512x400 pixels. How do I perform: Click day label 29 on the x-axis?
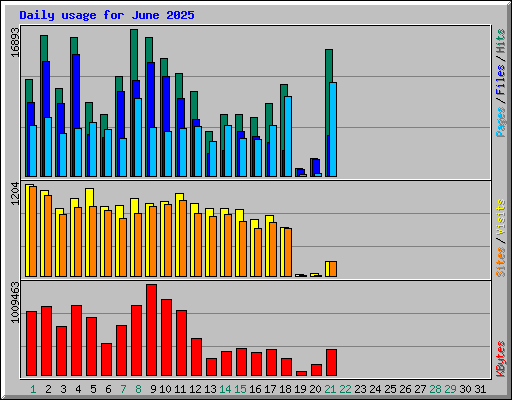click(450, 389)
